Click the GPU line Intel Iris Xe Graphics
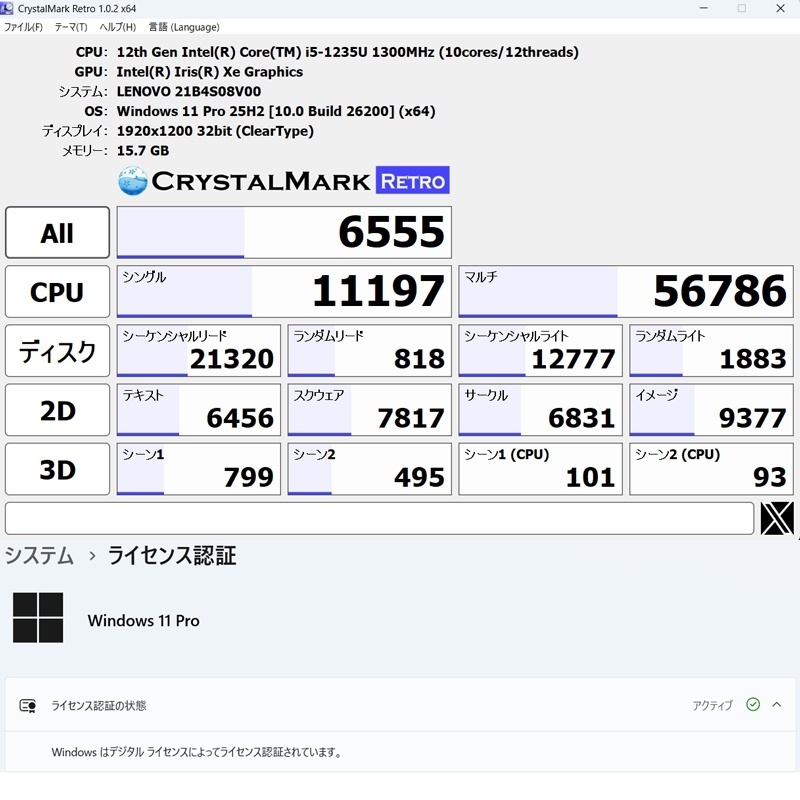 (210, 72)
